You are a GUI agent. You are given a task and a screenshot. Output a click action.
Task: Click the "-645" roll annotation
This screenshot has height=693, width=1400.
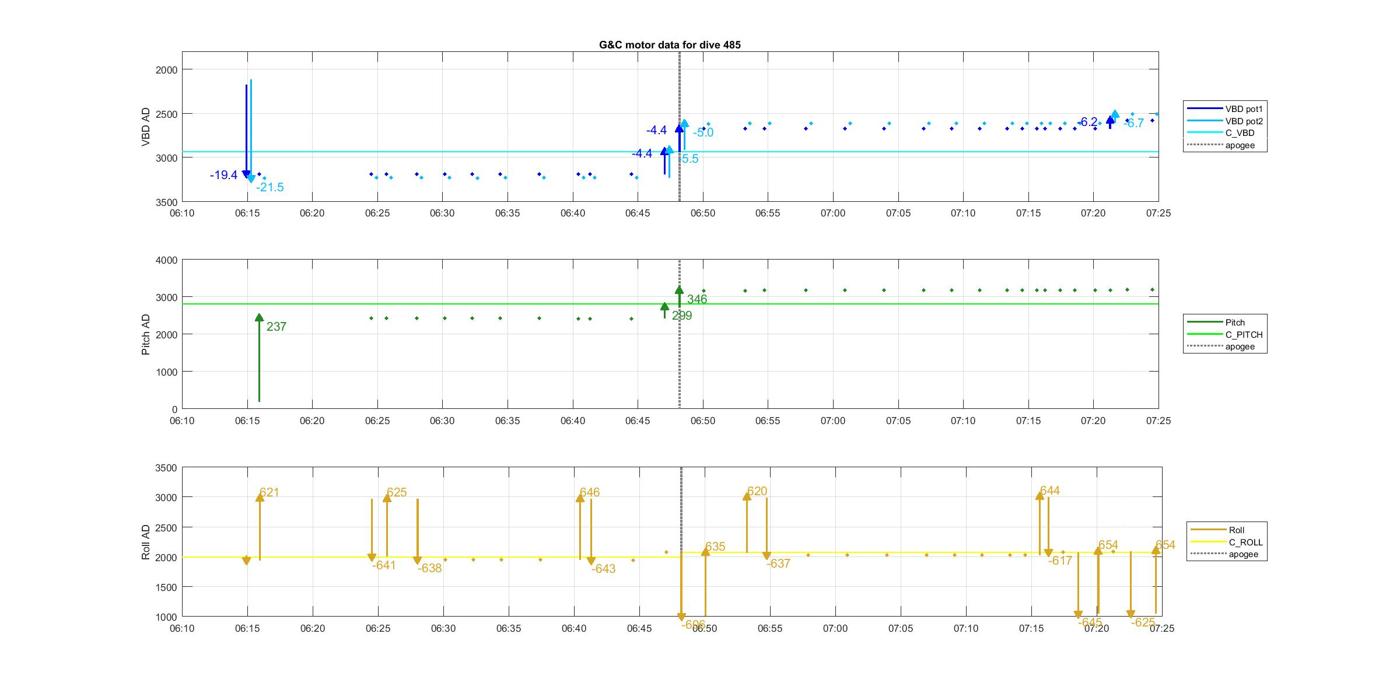pyautogui.click(x=1090, y=622)
